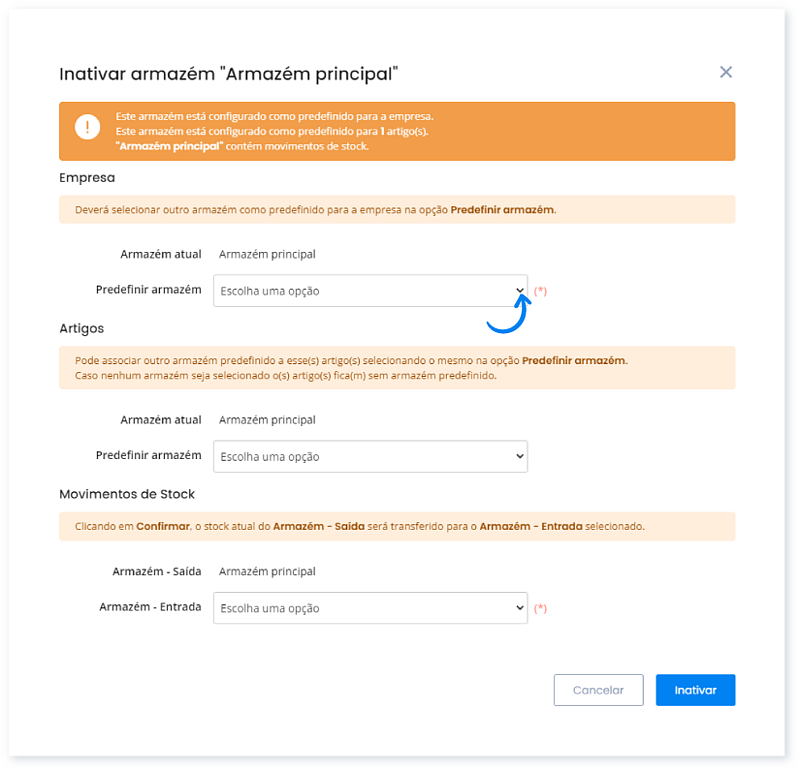
Task: Click the exclamation warning icon in orange banner
Action: click(x=87, y=128)
